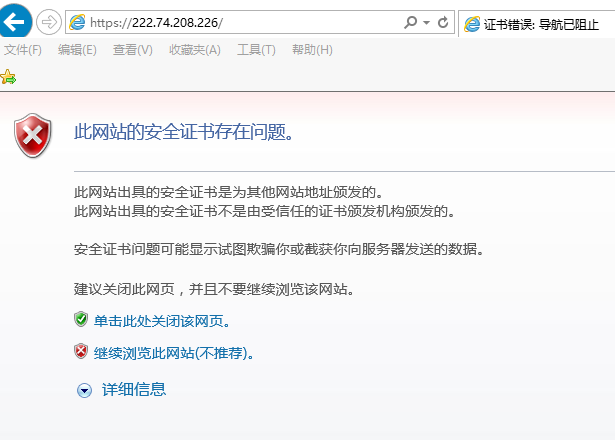Open the 文件(F) menu
This screenshot has width=615, height=440.
pyautogui.click(x=23, y=50)
